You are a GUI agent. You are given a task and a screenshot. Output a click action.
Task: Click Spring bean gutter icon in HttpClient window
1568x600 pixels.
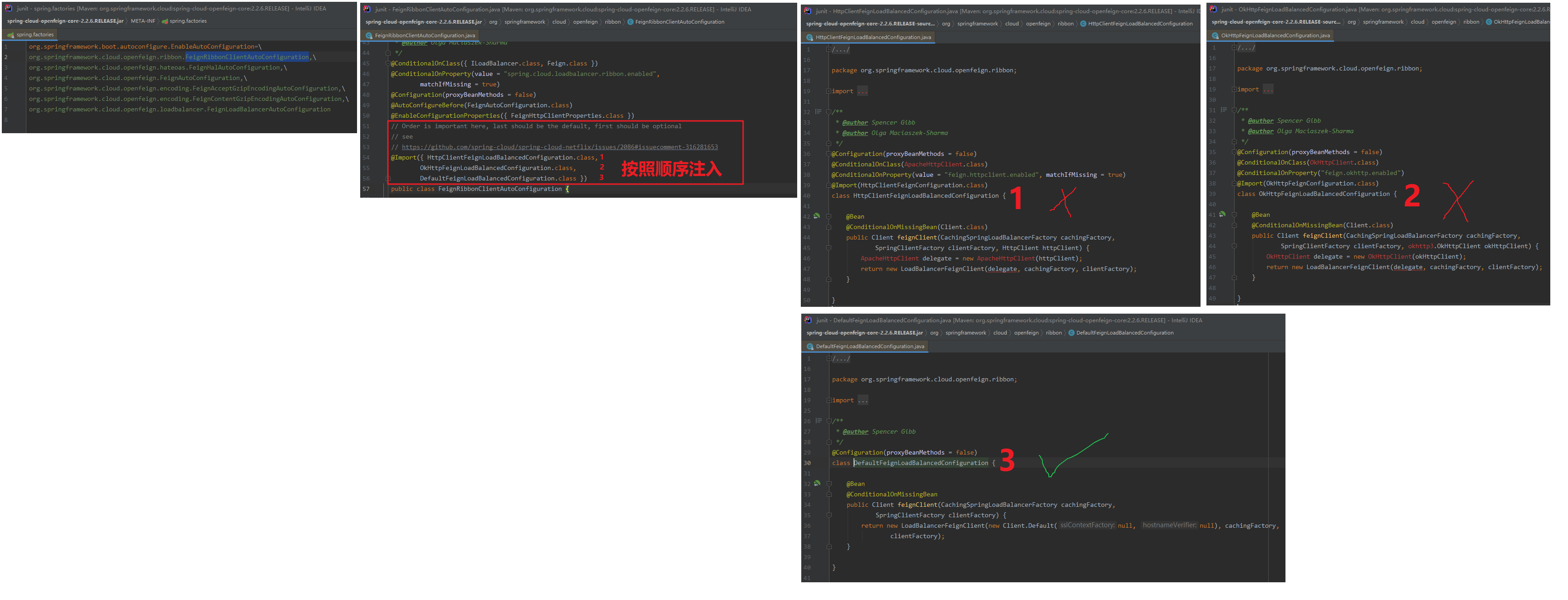(817, 216)
